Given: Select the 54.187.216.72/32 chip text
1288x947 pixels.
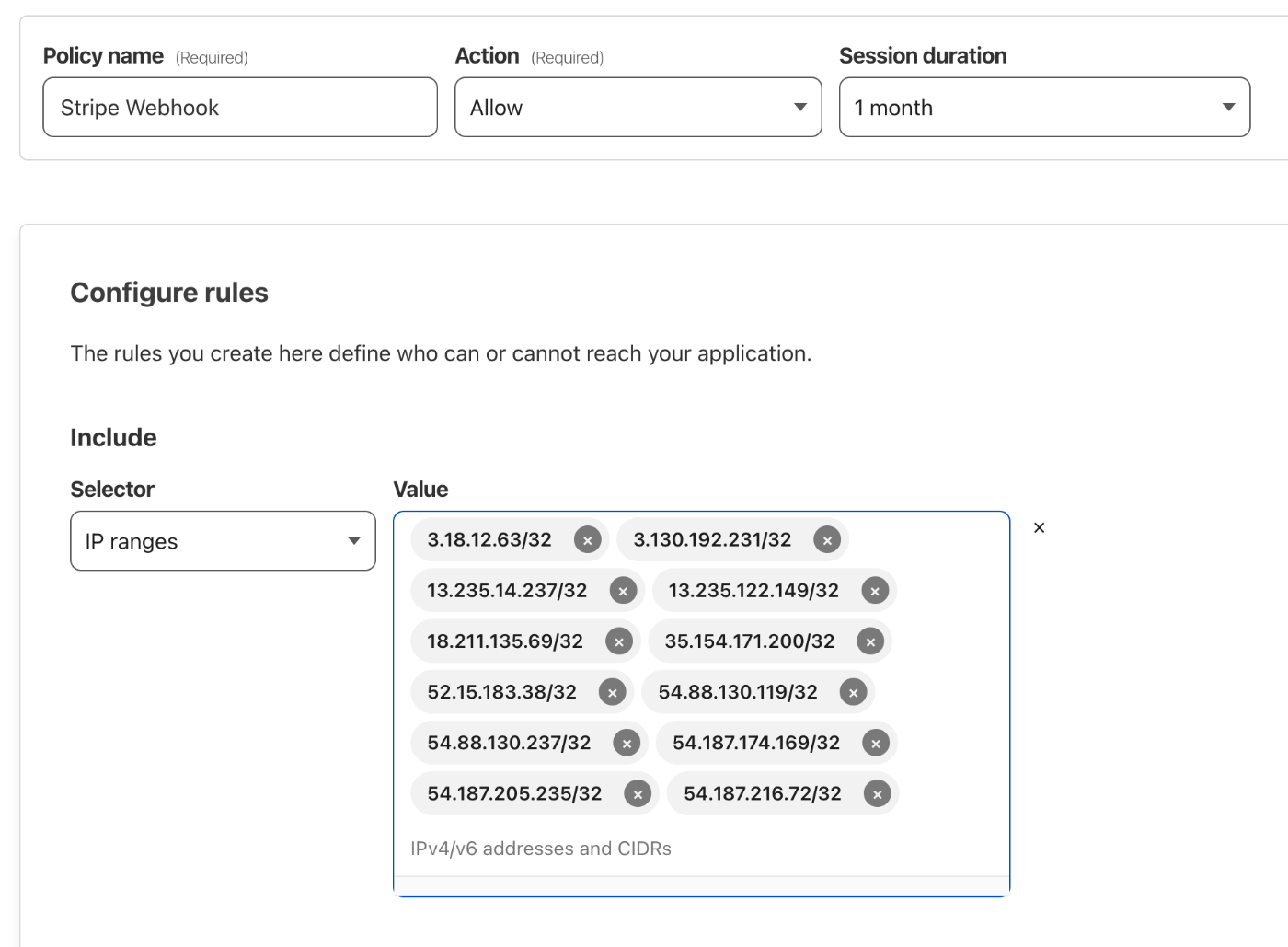Looking at the screenshot, I should (763, 792).
